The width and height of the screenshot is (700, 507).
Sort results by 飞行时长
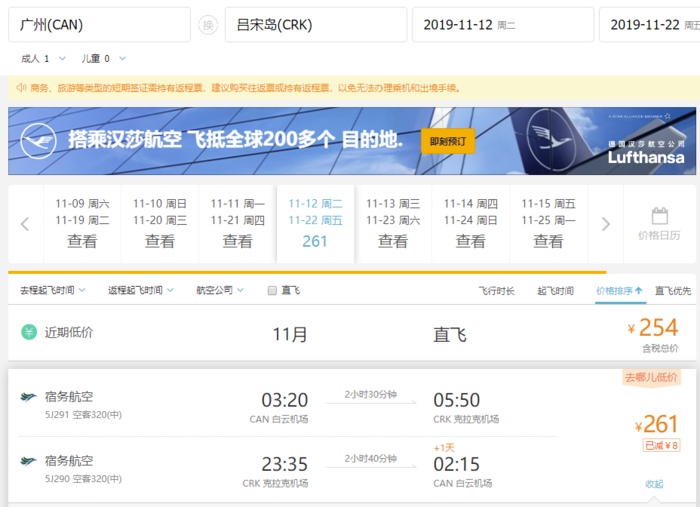(x=496, y=291)
